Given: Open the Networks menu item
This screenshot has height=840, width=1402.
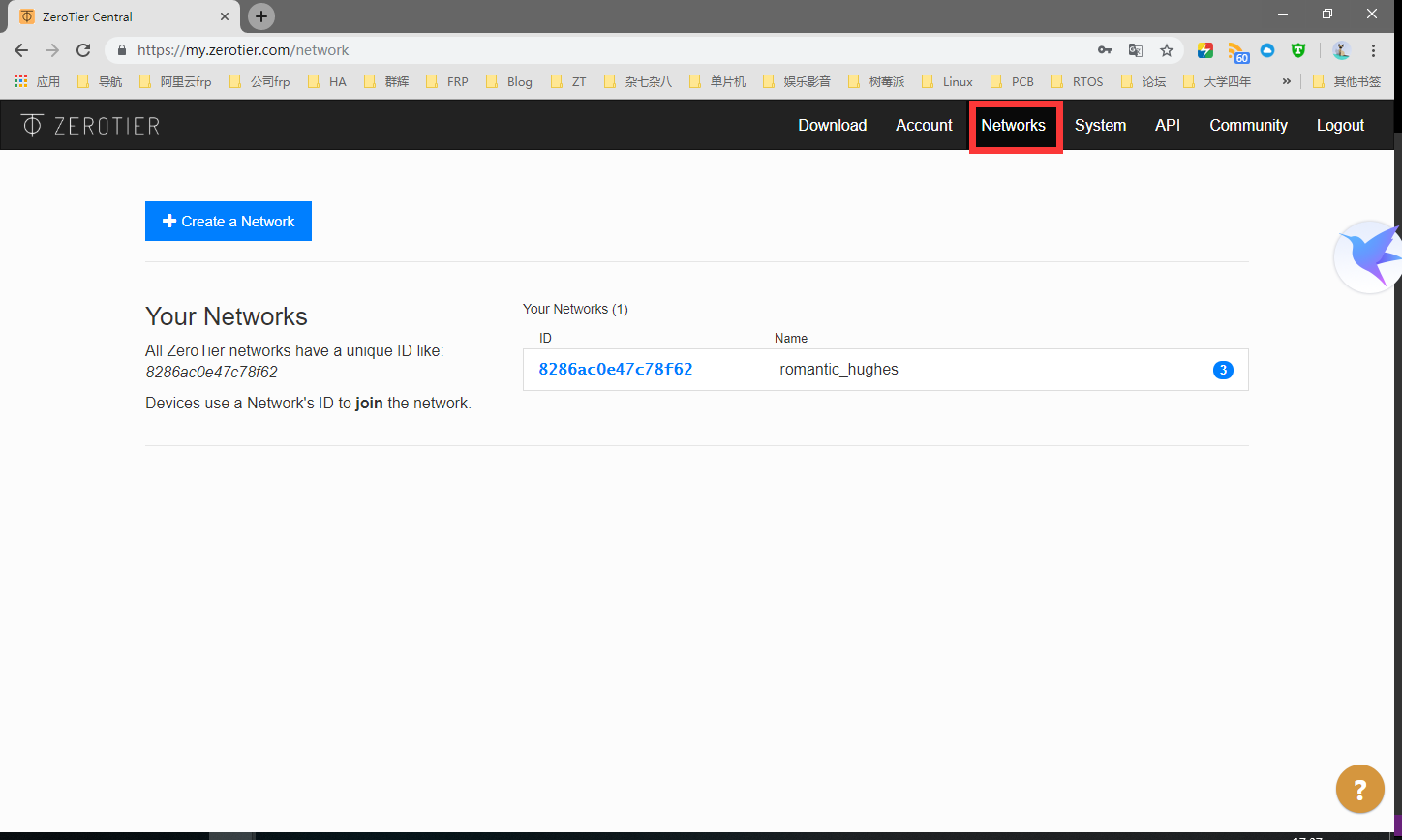Looking at the screenshot, I should (1014, 125).
